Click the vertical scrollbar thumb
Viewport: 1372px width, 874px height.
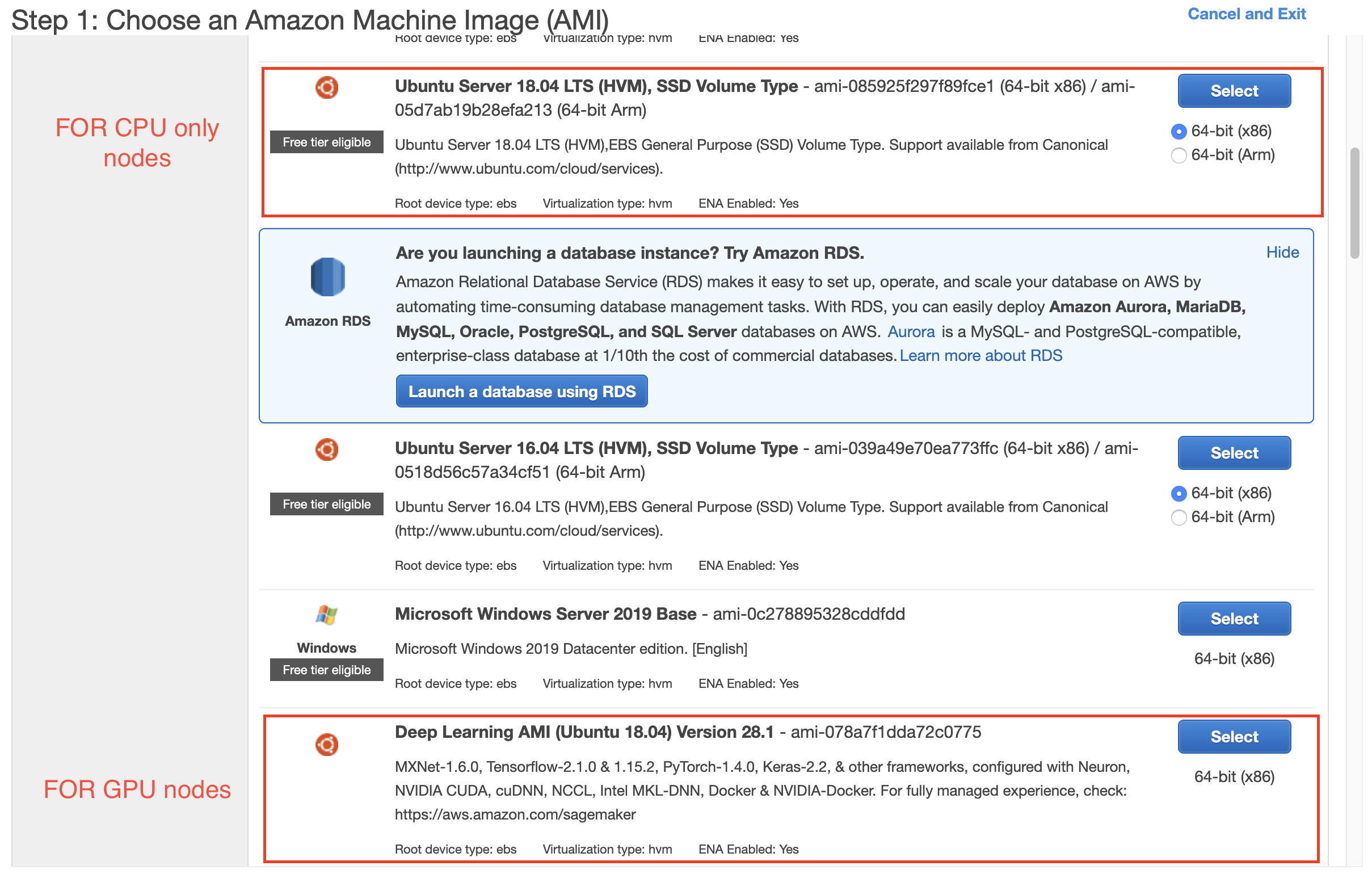tap(1354, 203)
